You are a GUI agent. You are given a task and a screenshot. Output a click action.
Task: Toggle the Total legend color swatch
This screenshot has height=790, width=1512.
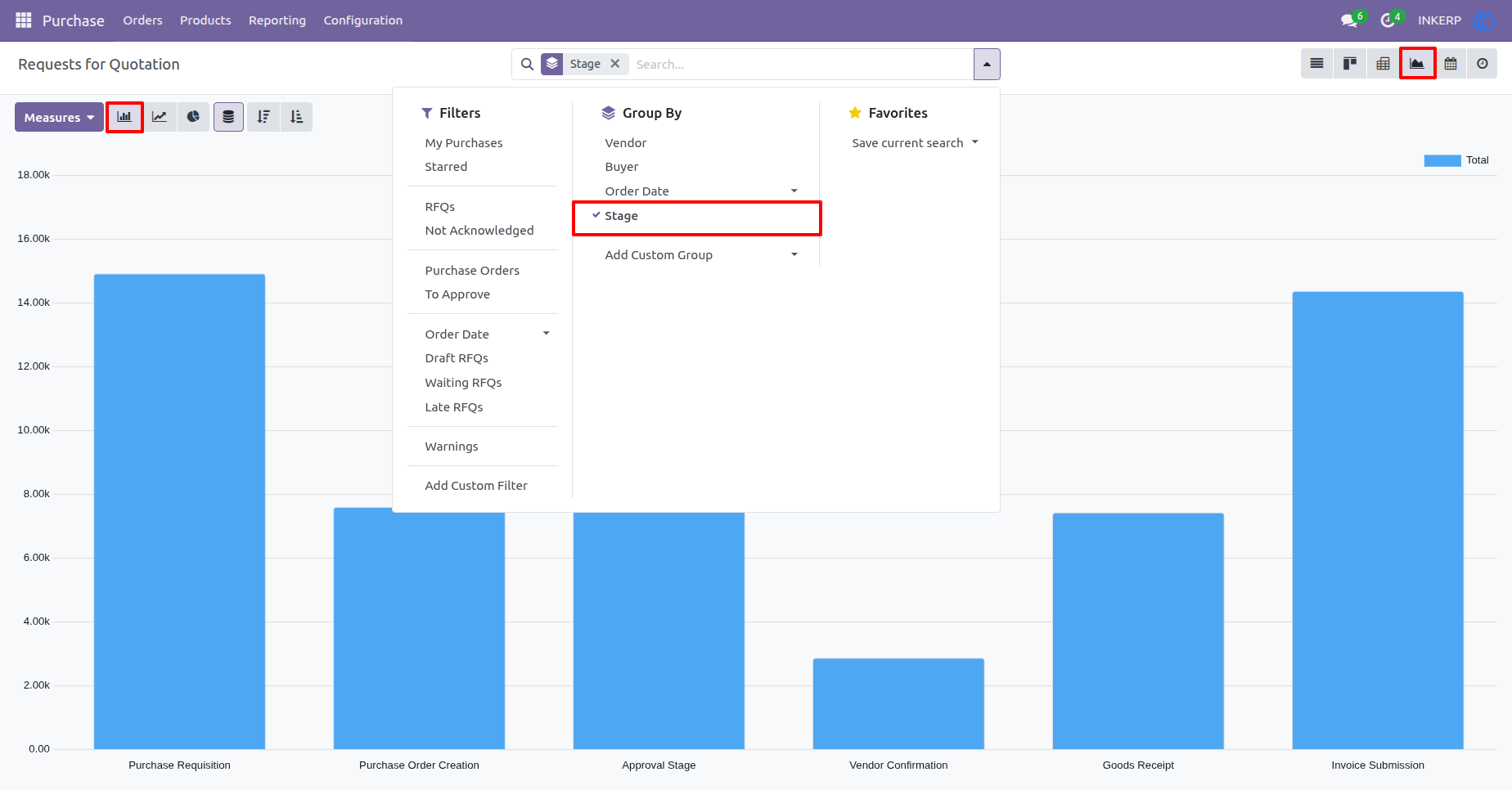click(1442, 160)
